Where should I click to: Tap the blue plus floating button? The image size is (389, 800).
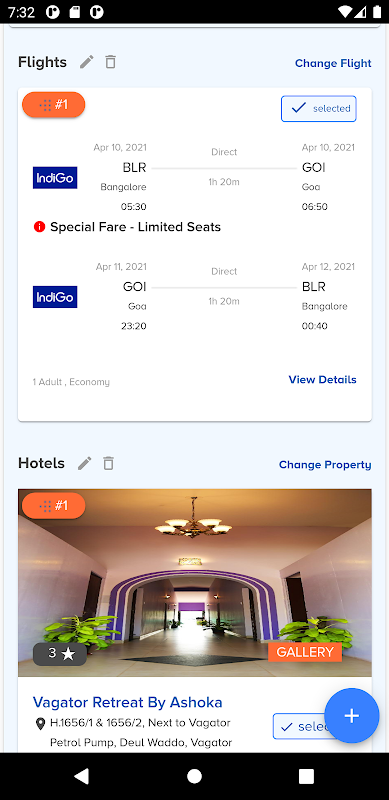coord(352,716)
